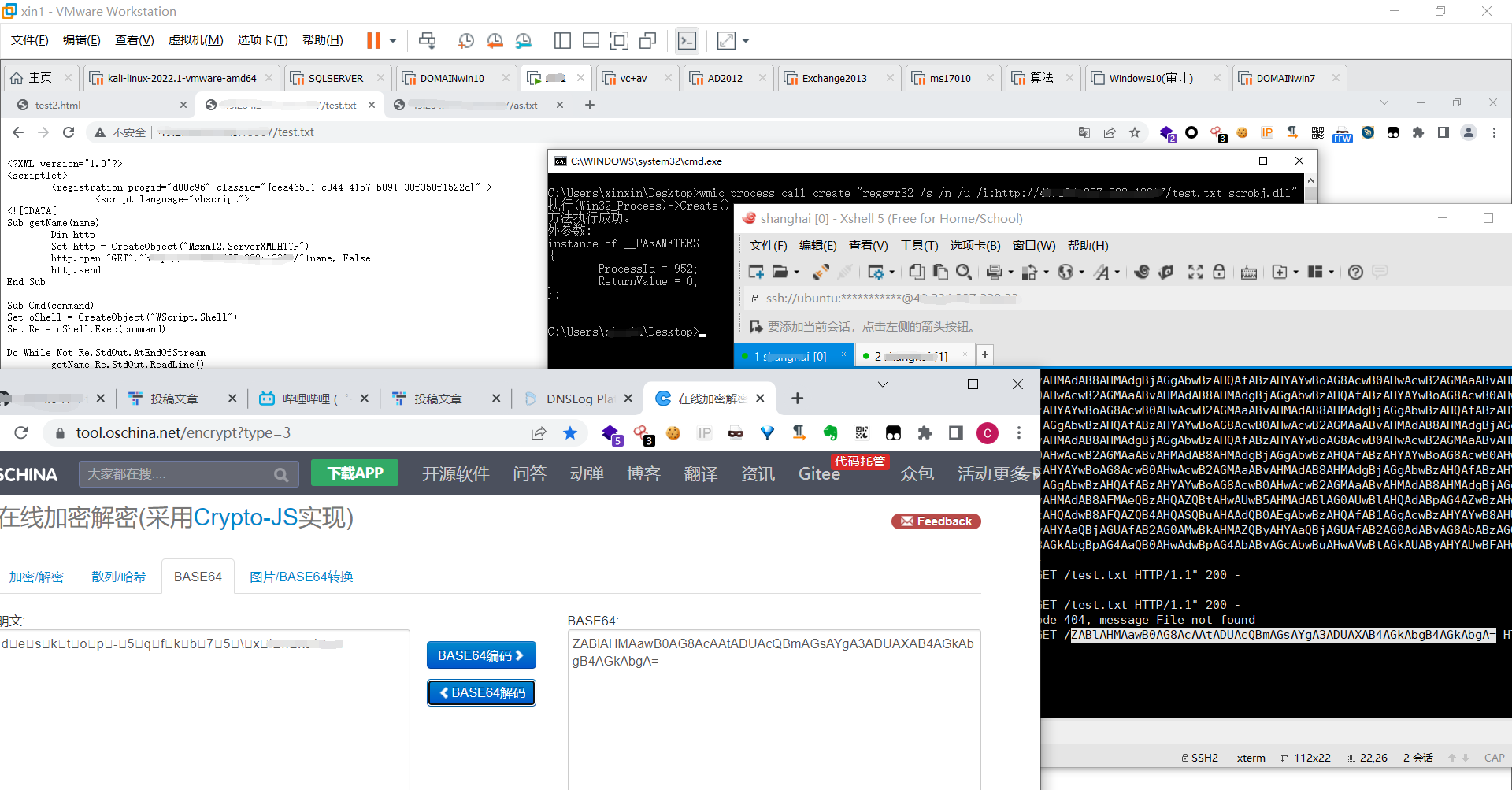Expand the tab search chevron in lower browser
The width and height of the screenshot is (1512, 790).
coord(883,384)
